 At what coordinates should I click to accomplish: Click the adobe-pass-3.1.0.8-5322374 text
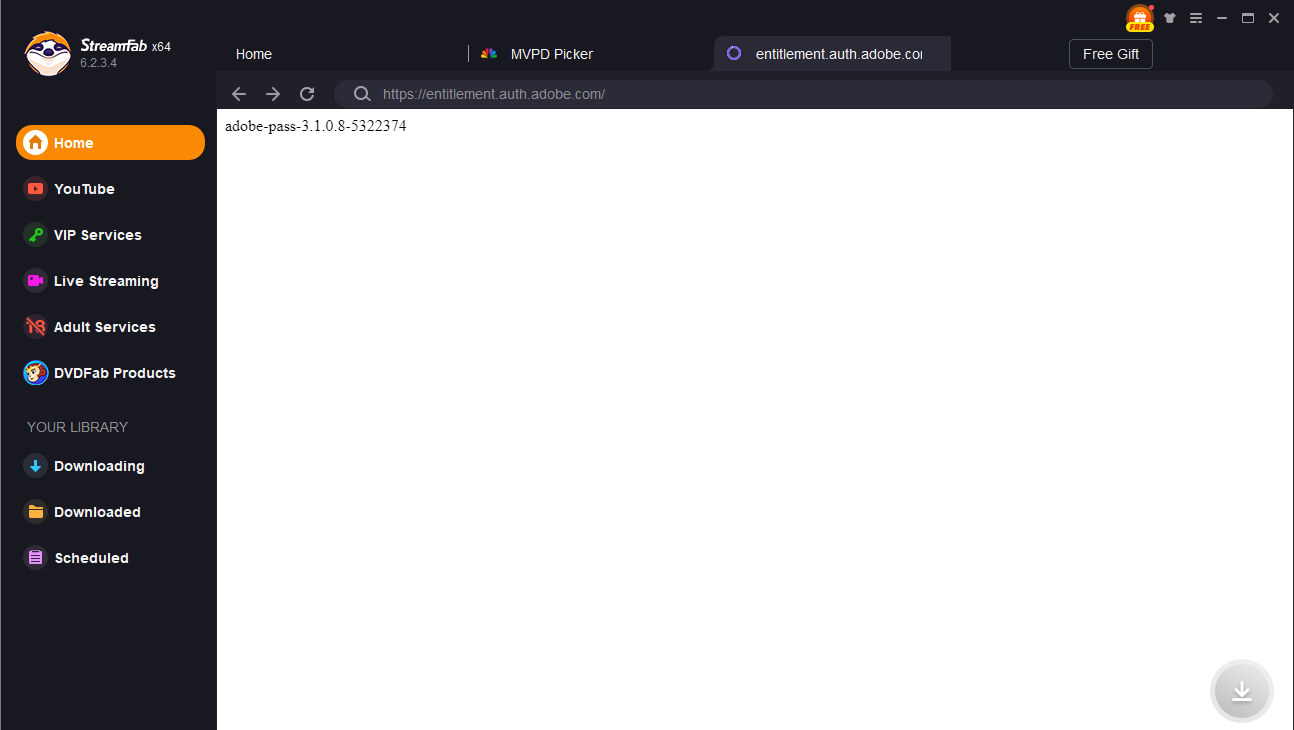point(316,126)
